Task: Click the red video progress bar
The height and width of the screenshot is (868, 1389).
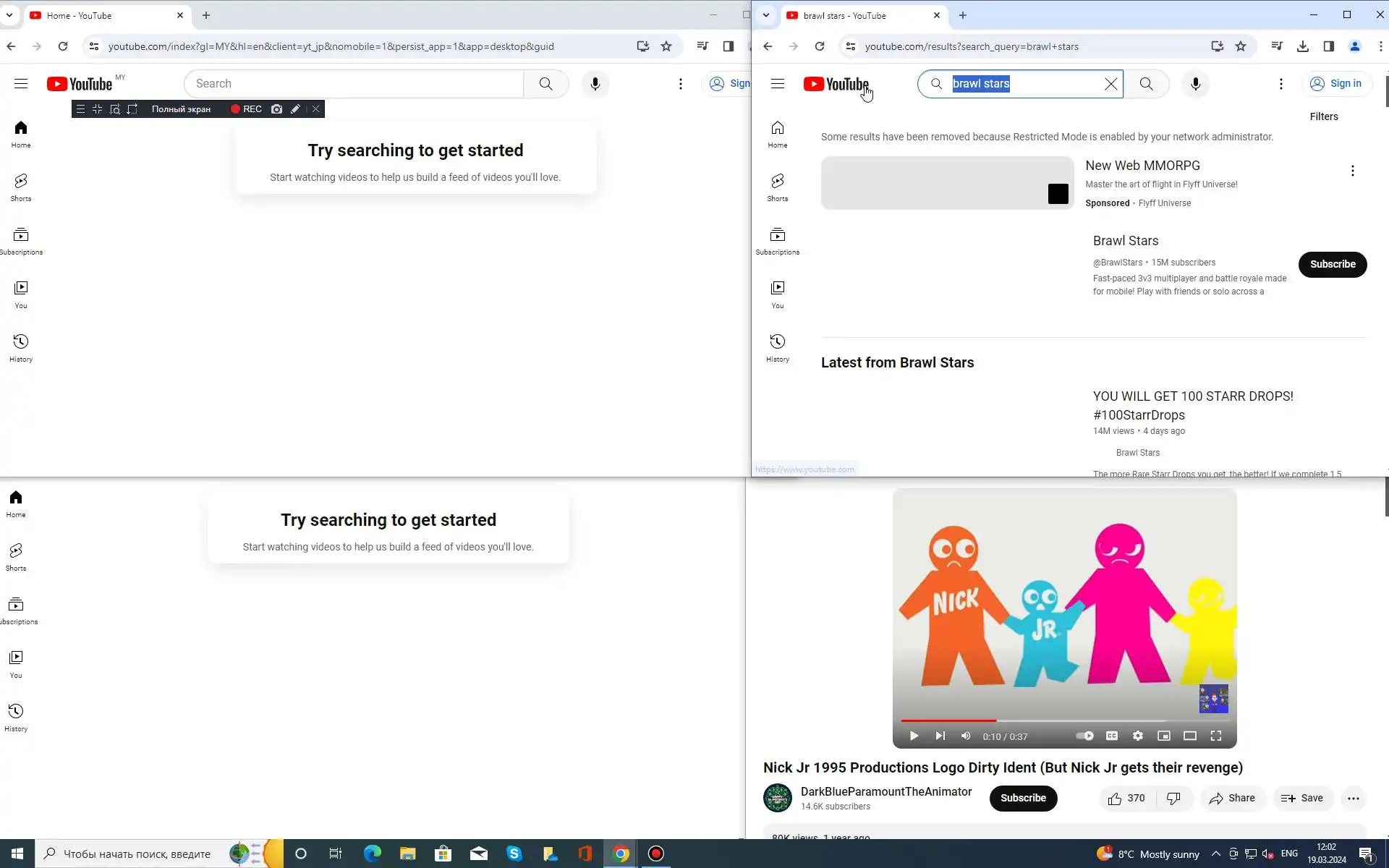Action: tap(948, 720)
